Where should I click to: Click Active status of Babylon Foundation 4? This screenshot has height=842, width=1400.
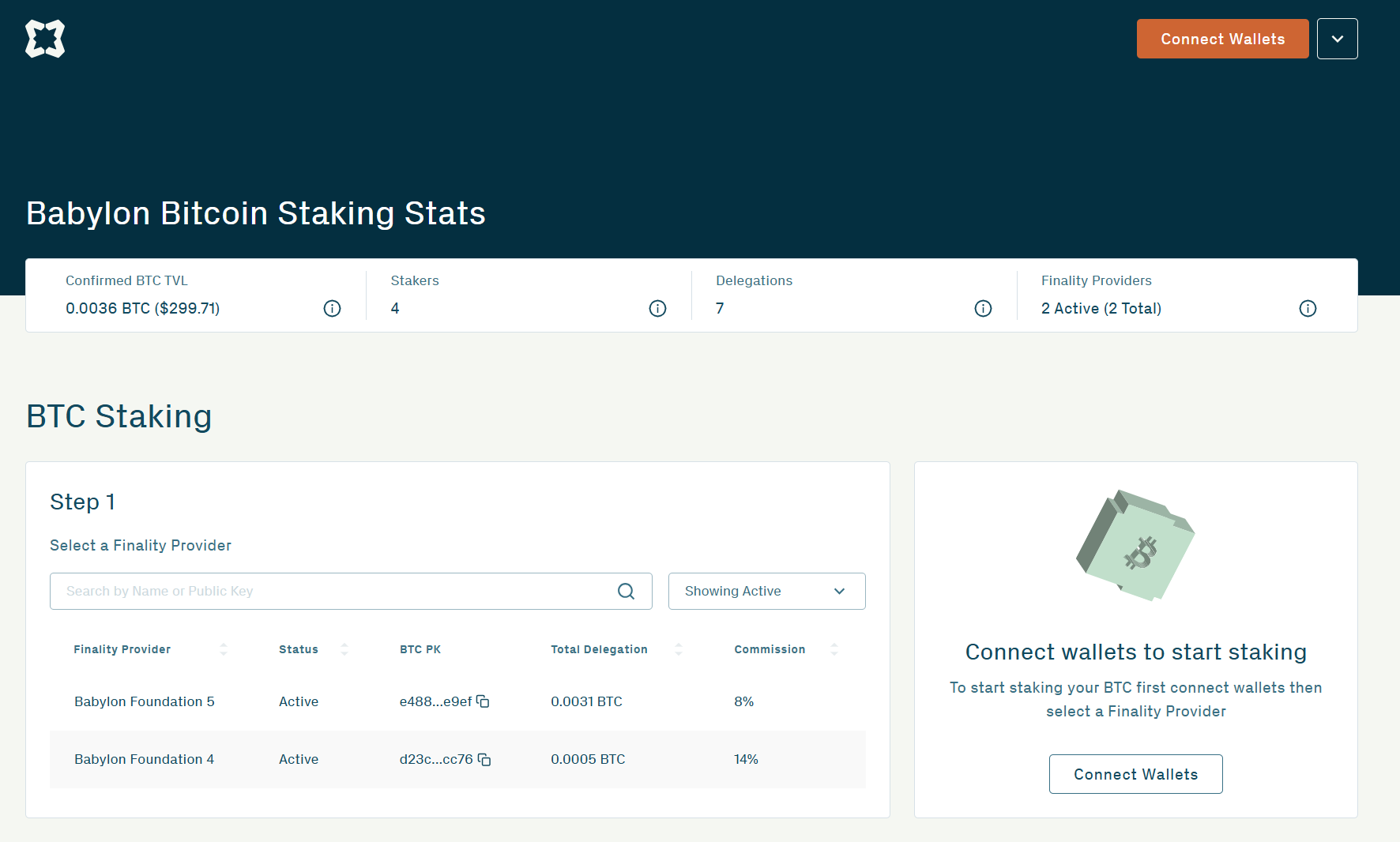pyautogui.click(x=299, y=759)
